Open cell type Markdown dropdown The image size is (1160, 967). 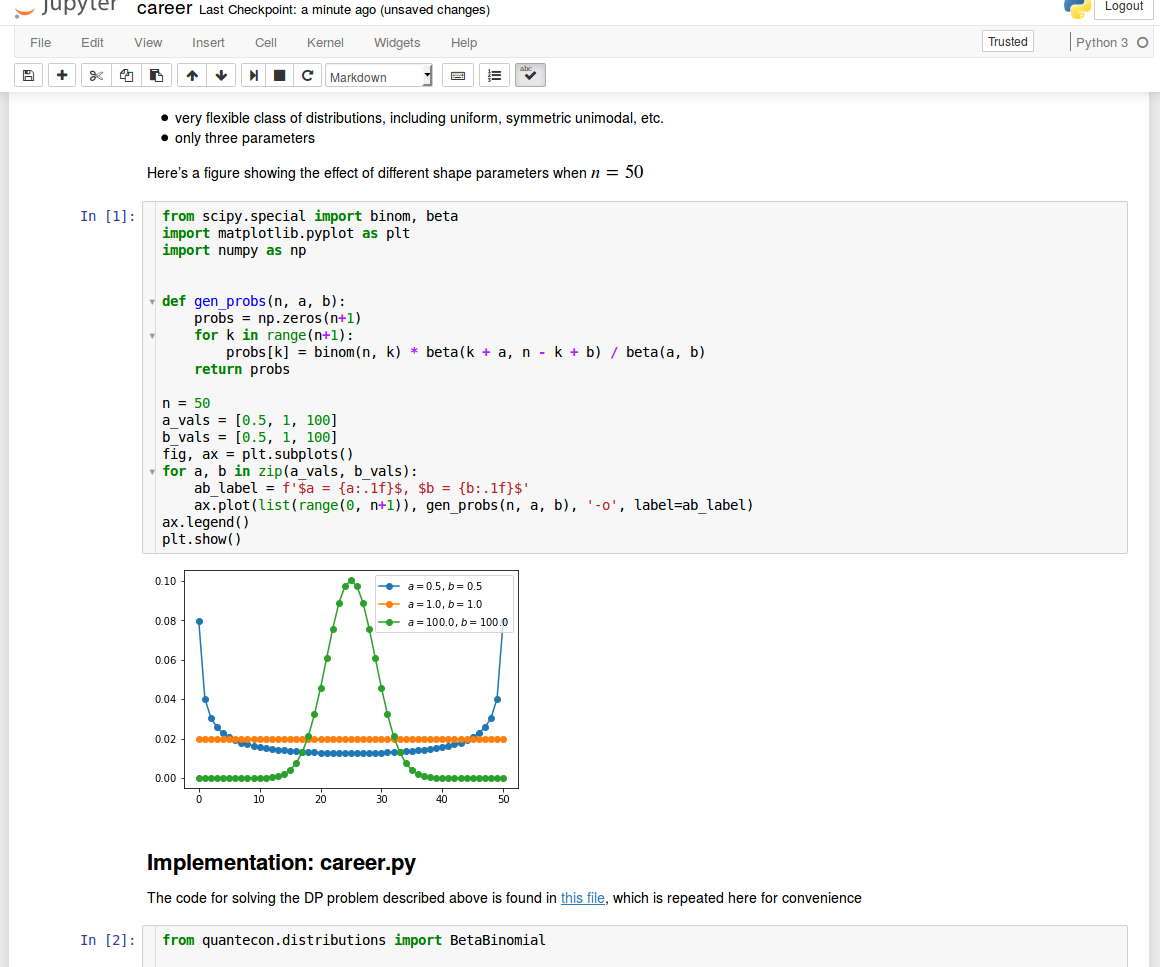379,76
